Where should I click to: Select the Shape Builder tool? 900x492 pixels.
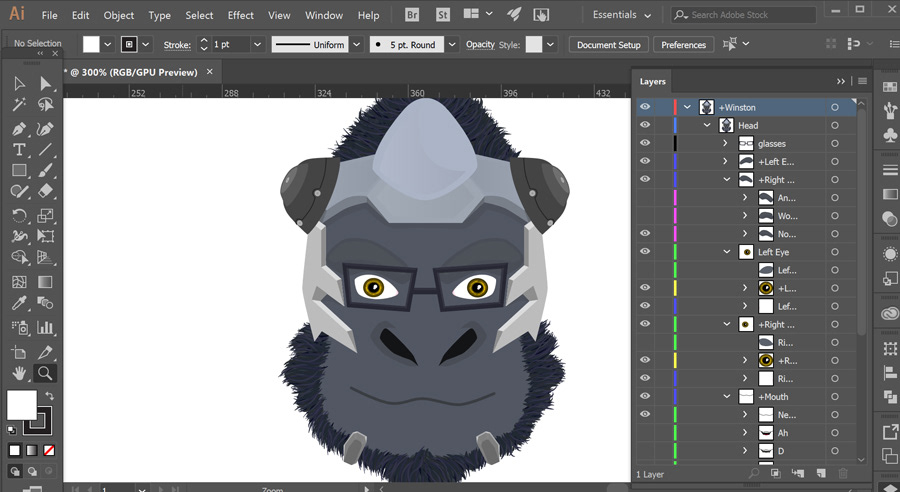pyautogui.click(x=19, y=257)
